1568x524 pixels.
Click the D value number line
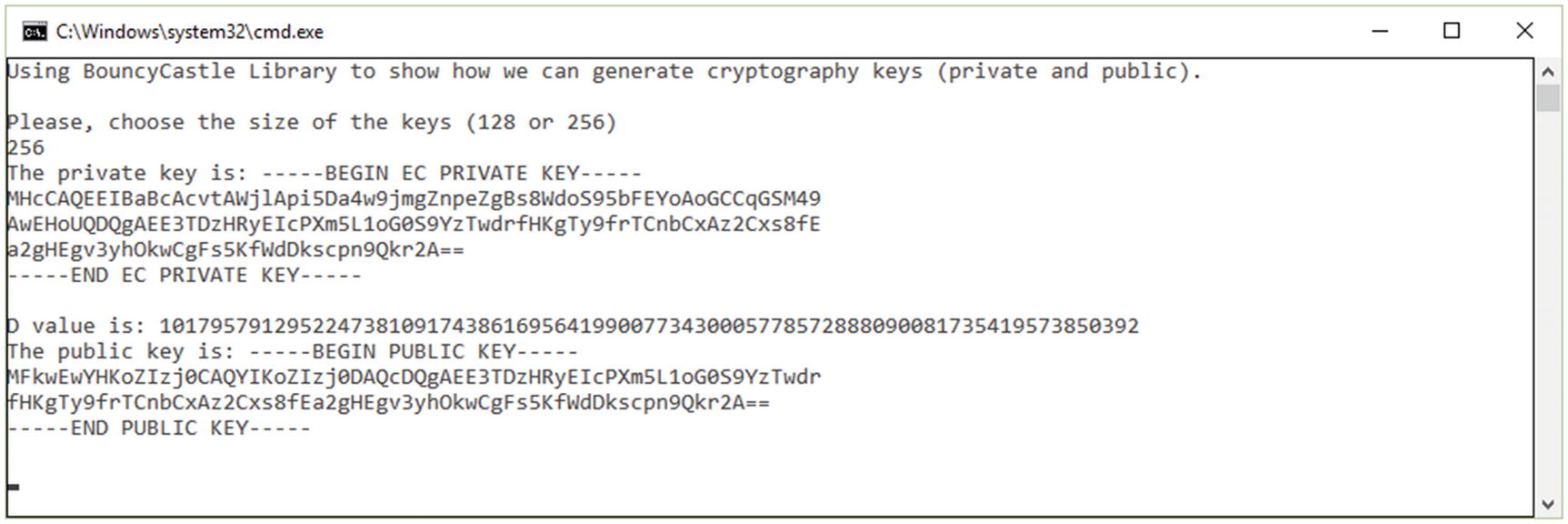coord(573,326)
